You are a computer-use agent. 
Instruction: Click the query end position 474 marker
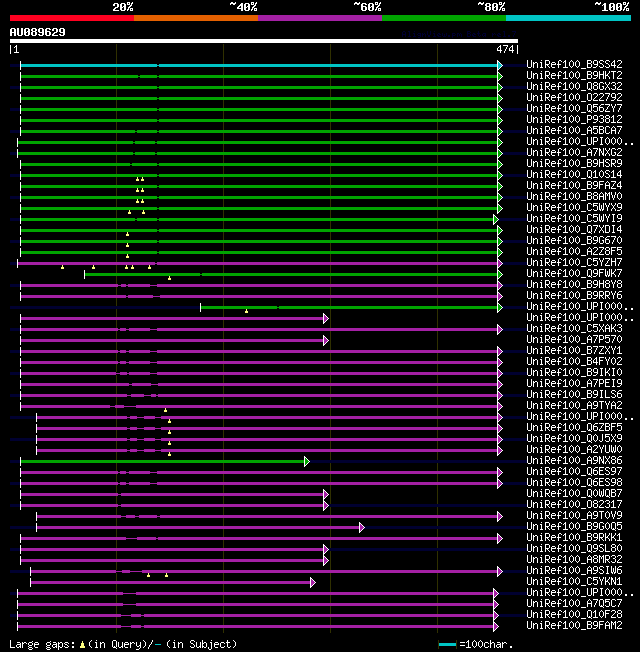click(505, 49)
